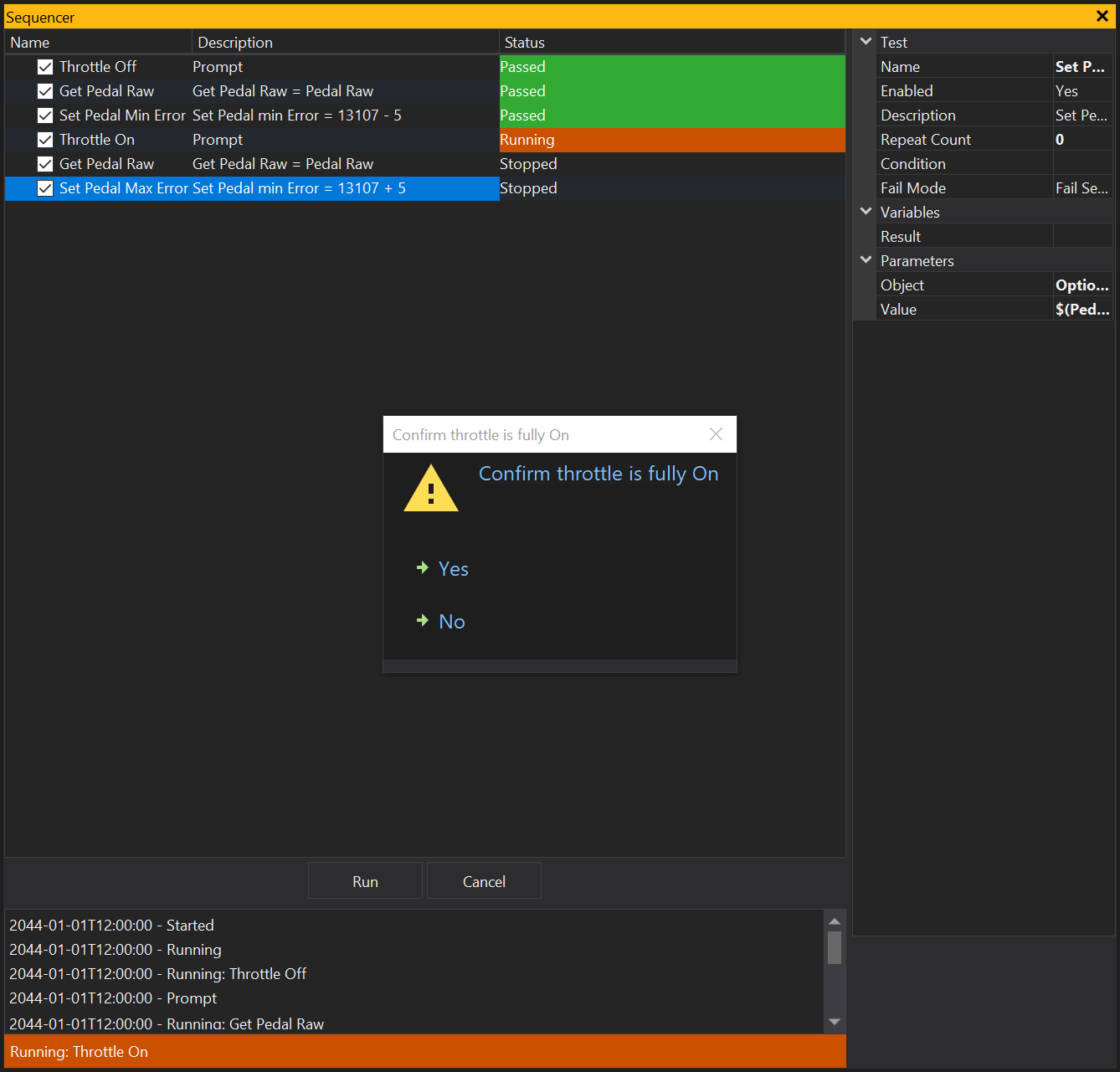
Task: Select the Fail Mode property value
Action: (x=1081, y=188)
